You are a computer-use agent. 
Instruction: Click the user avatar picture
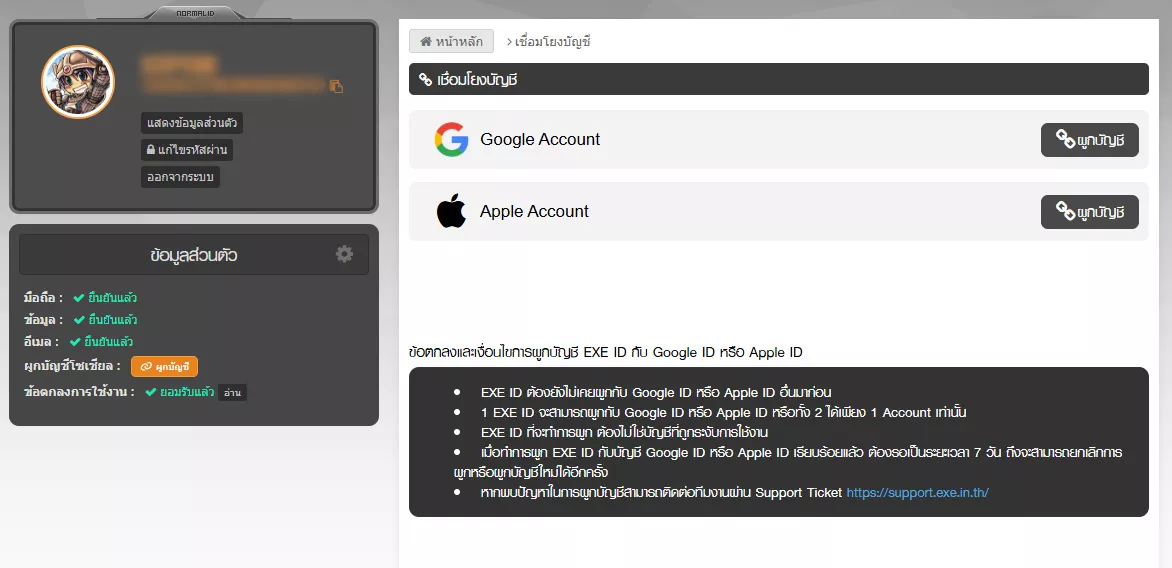(x=77, y=82)
